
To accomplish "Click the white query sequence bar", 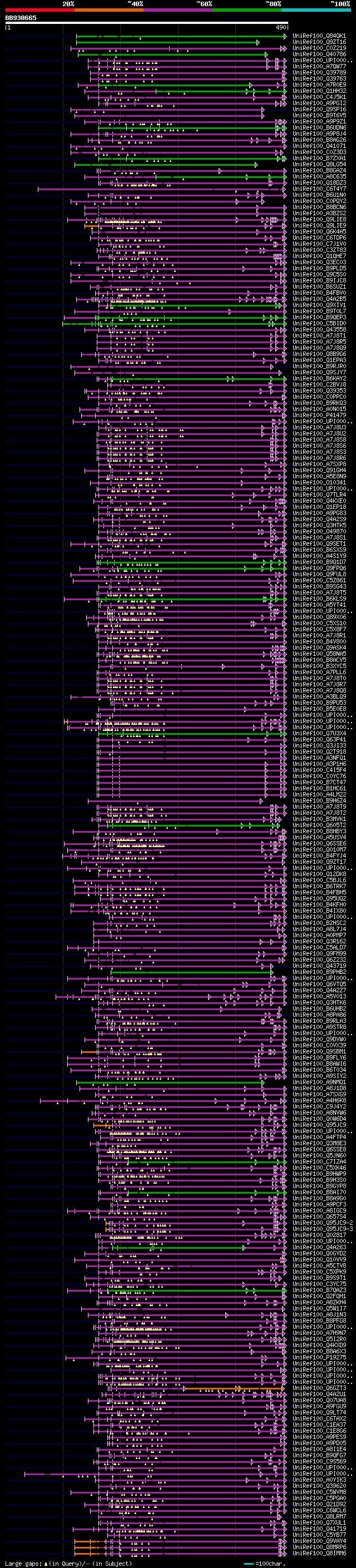I will [x=146, y=22].
